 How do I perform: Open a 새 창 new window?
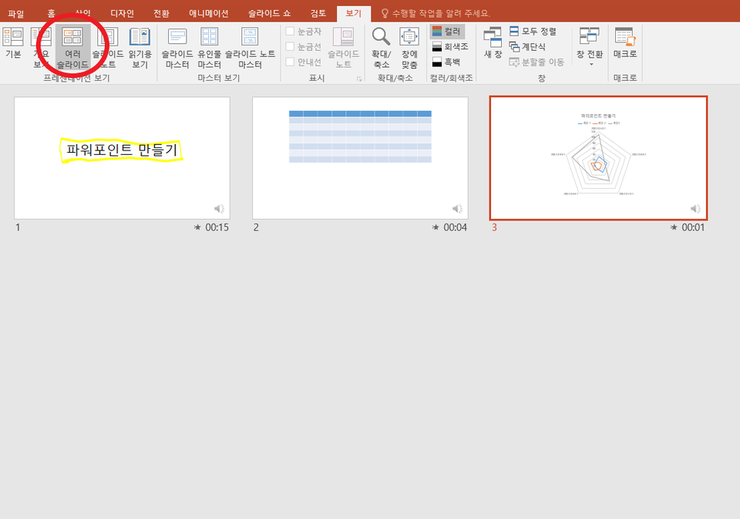[492, 43]
